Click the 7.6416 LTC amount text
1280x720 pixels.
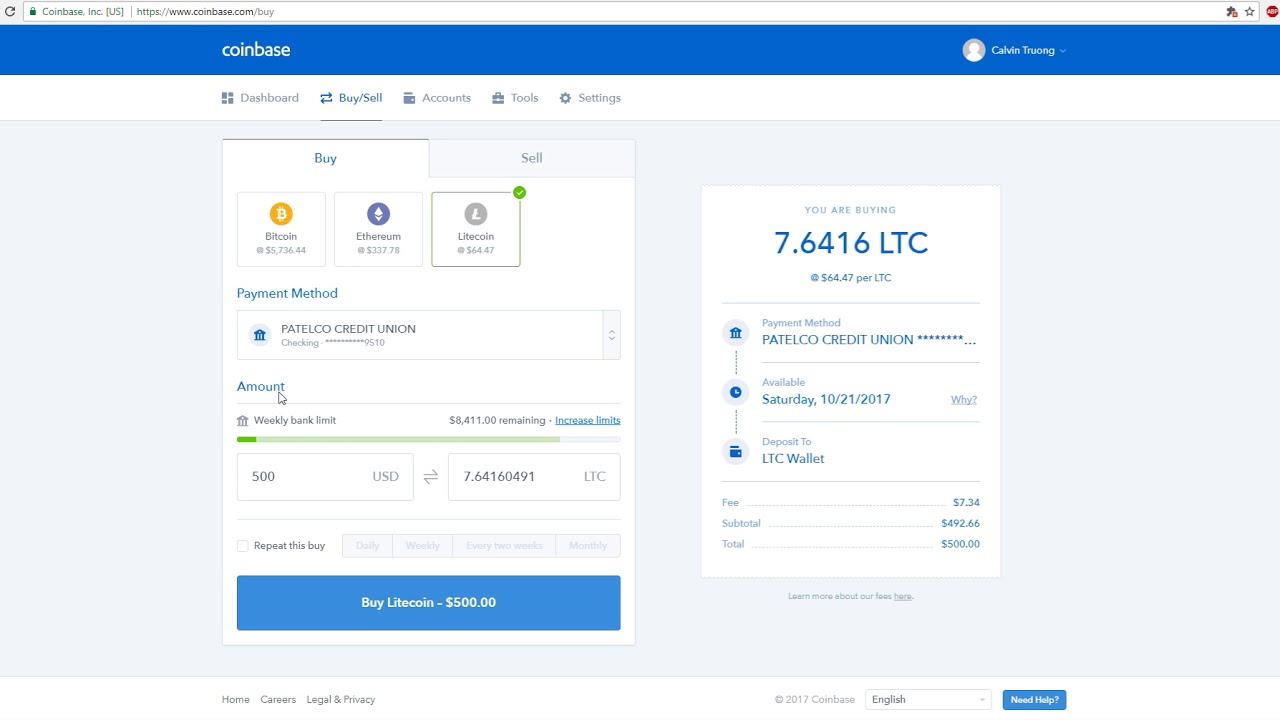point(851,243)
